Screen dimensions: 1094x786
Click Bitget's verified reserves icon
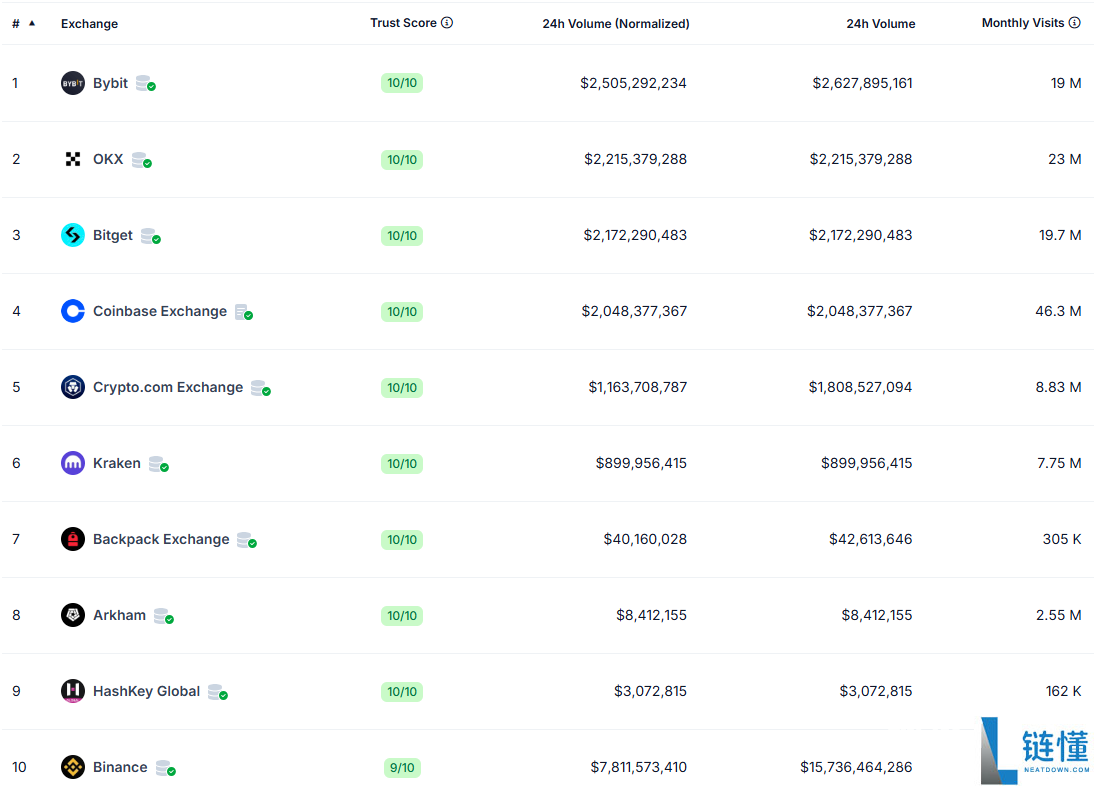click(x=151, y=236)
